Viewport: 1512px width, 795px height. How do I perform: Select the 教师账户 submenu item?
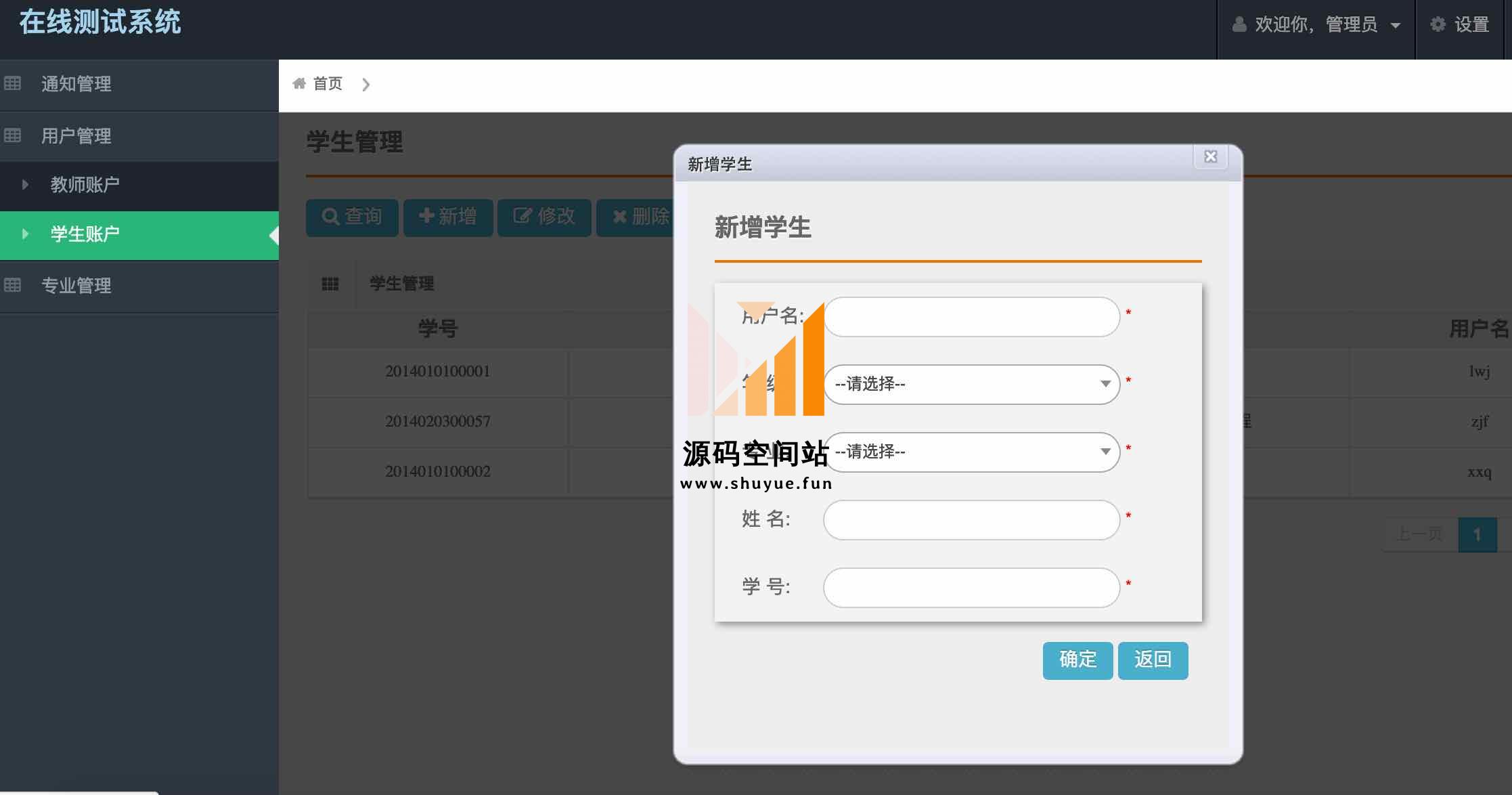click(x=139, y=185)
